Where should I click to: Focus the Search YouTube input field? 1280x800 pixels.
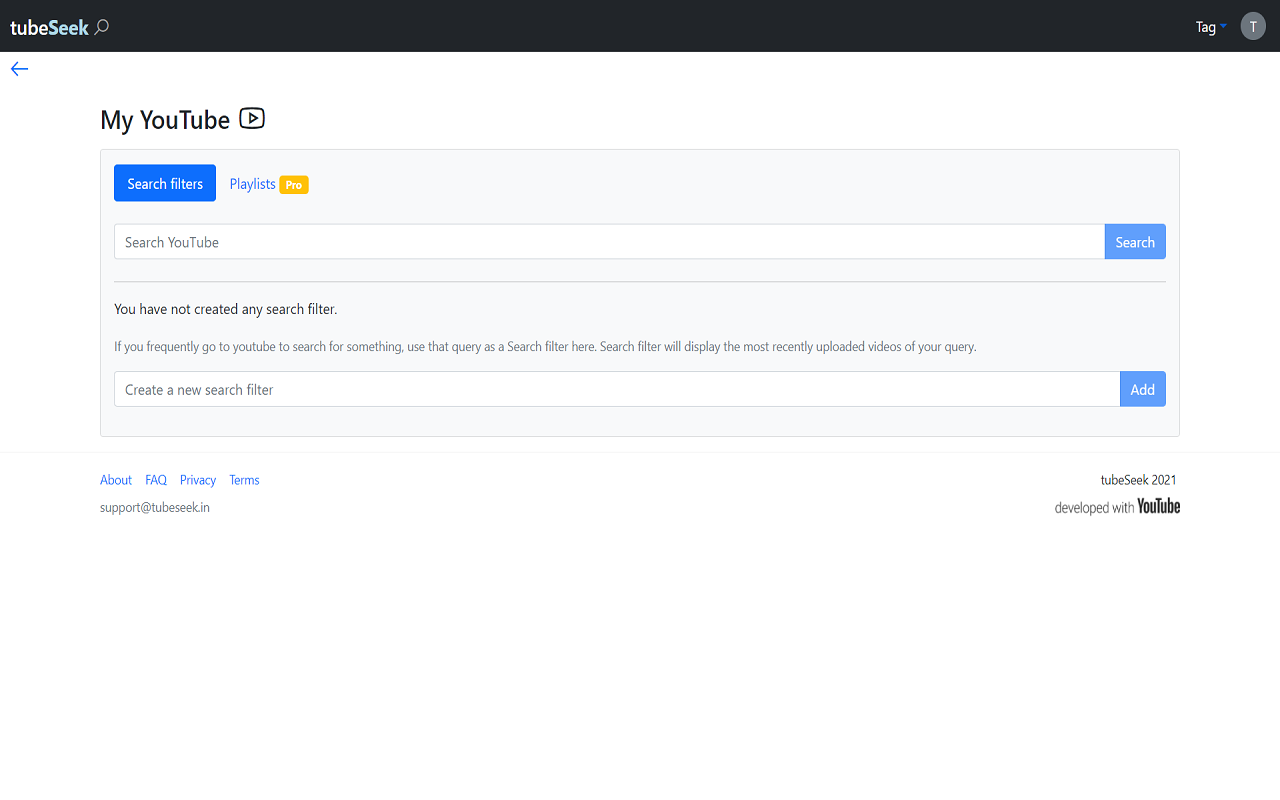point(609,242)
